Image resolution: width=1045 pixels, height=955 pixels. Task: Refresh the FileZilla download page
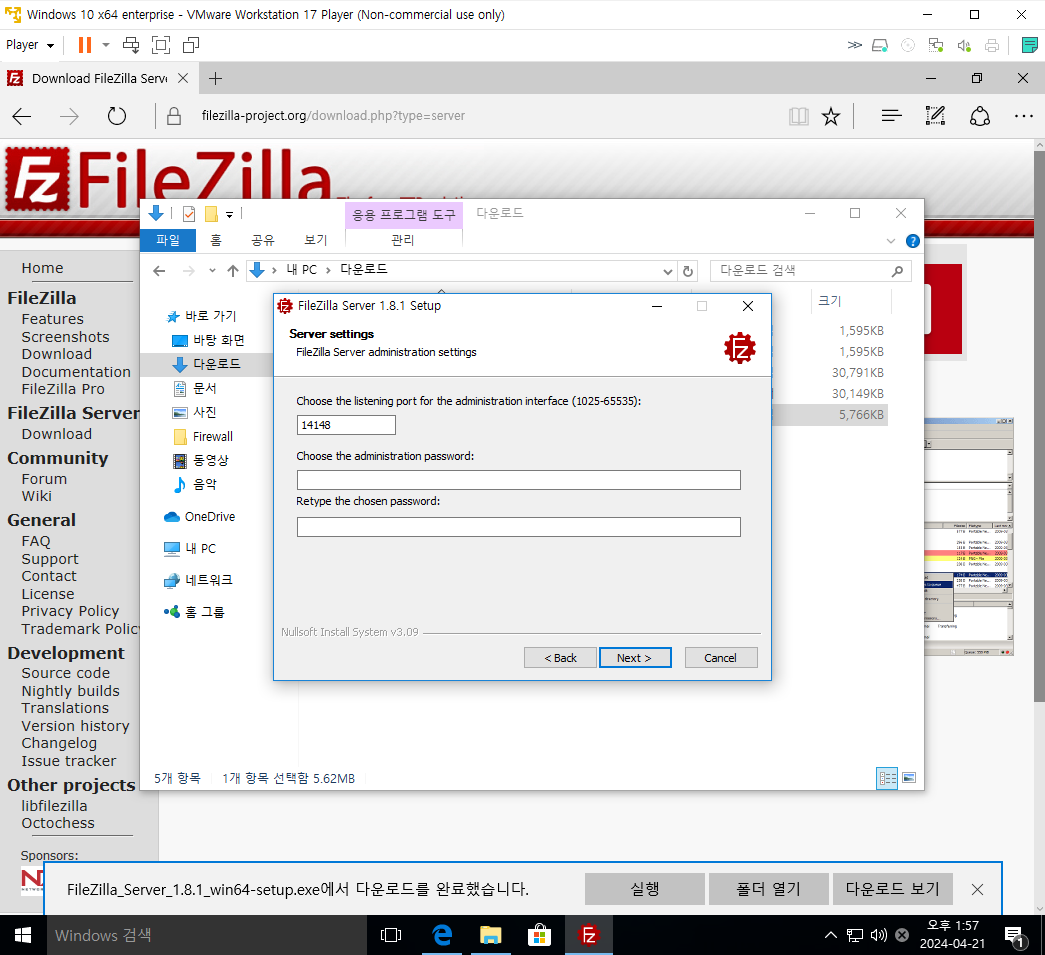point(117,116)
